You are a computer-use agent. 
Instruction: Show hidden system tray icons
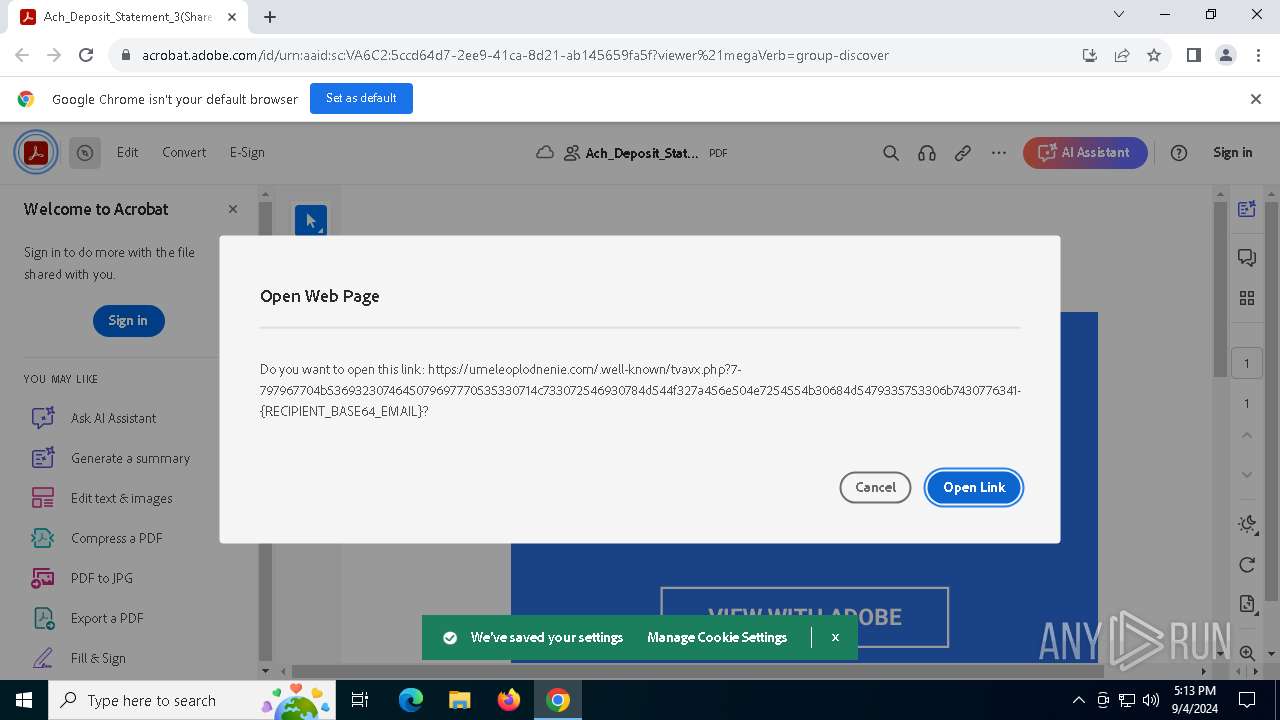(1078, 700)
